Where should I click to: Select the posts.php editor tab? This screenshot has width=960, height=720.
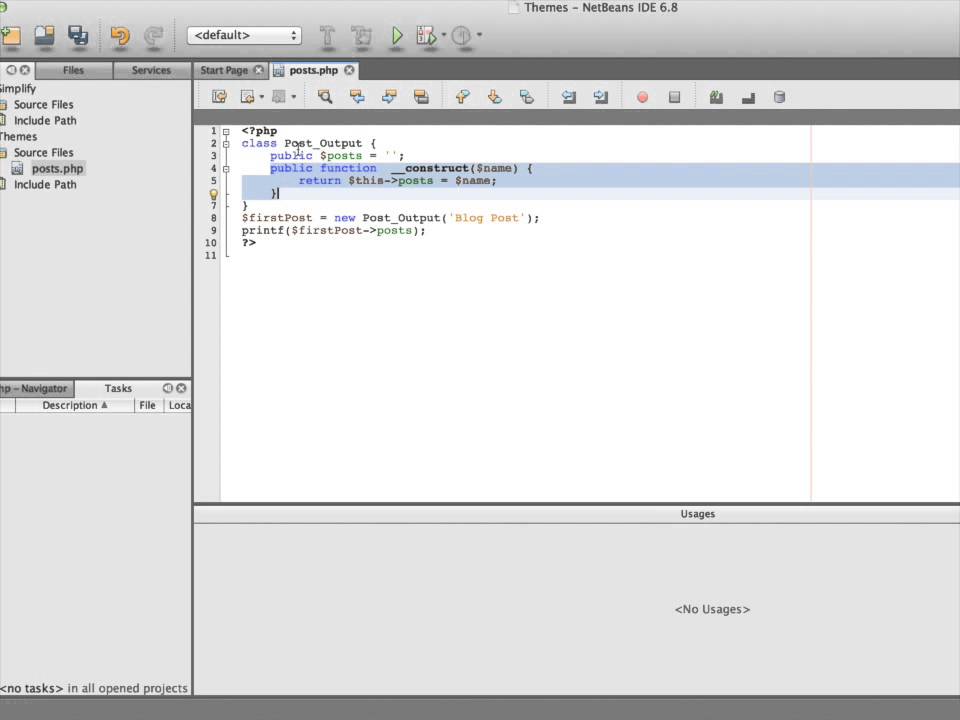pos(313,70)
